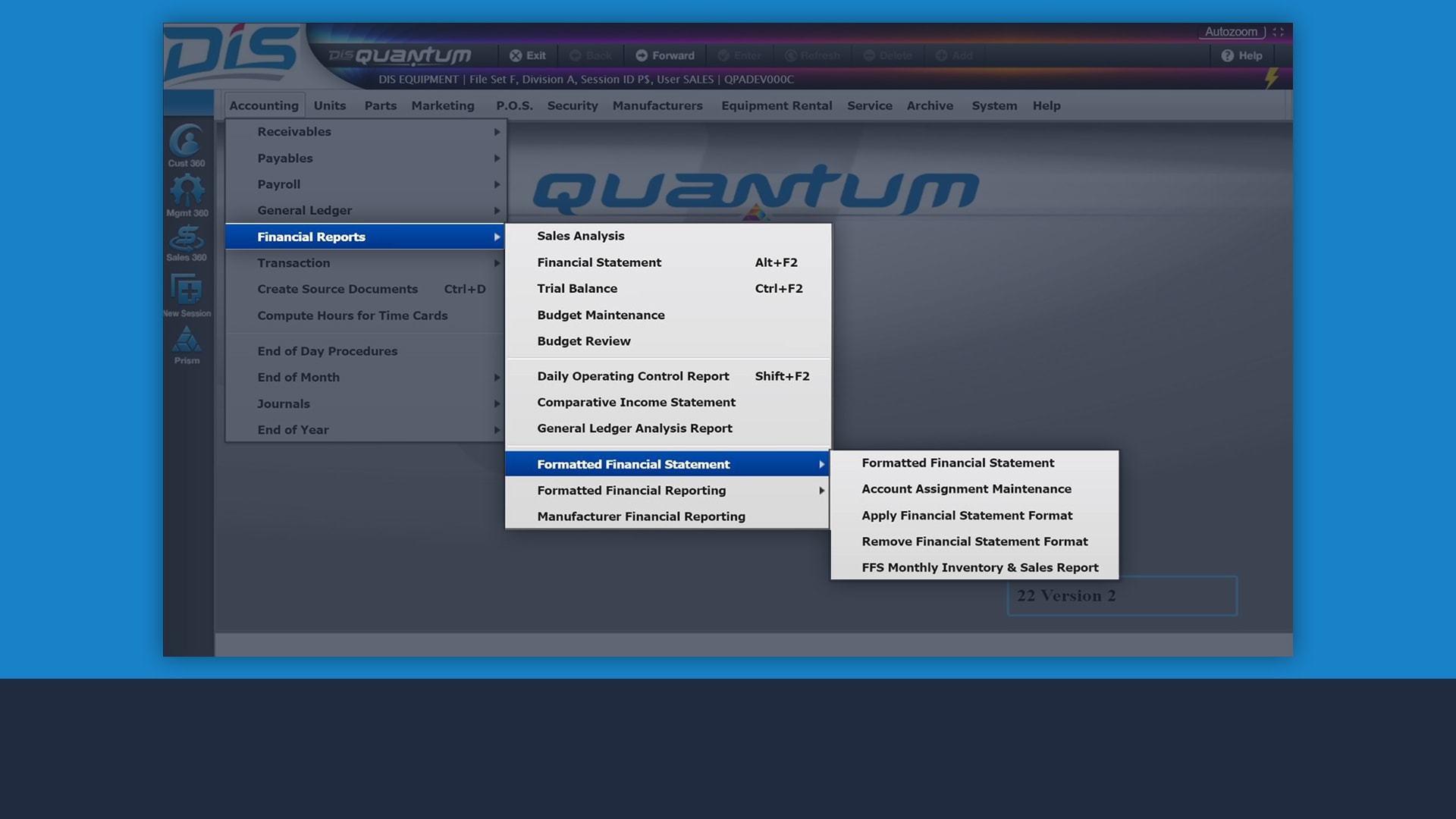Click the dimmed Delete toolbar button
Image resolution: width=1456 pixels, height=819 pixels.
887,55
